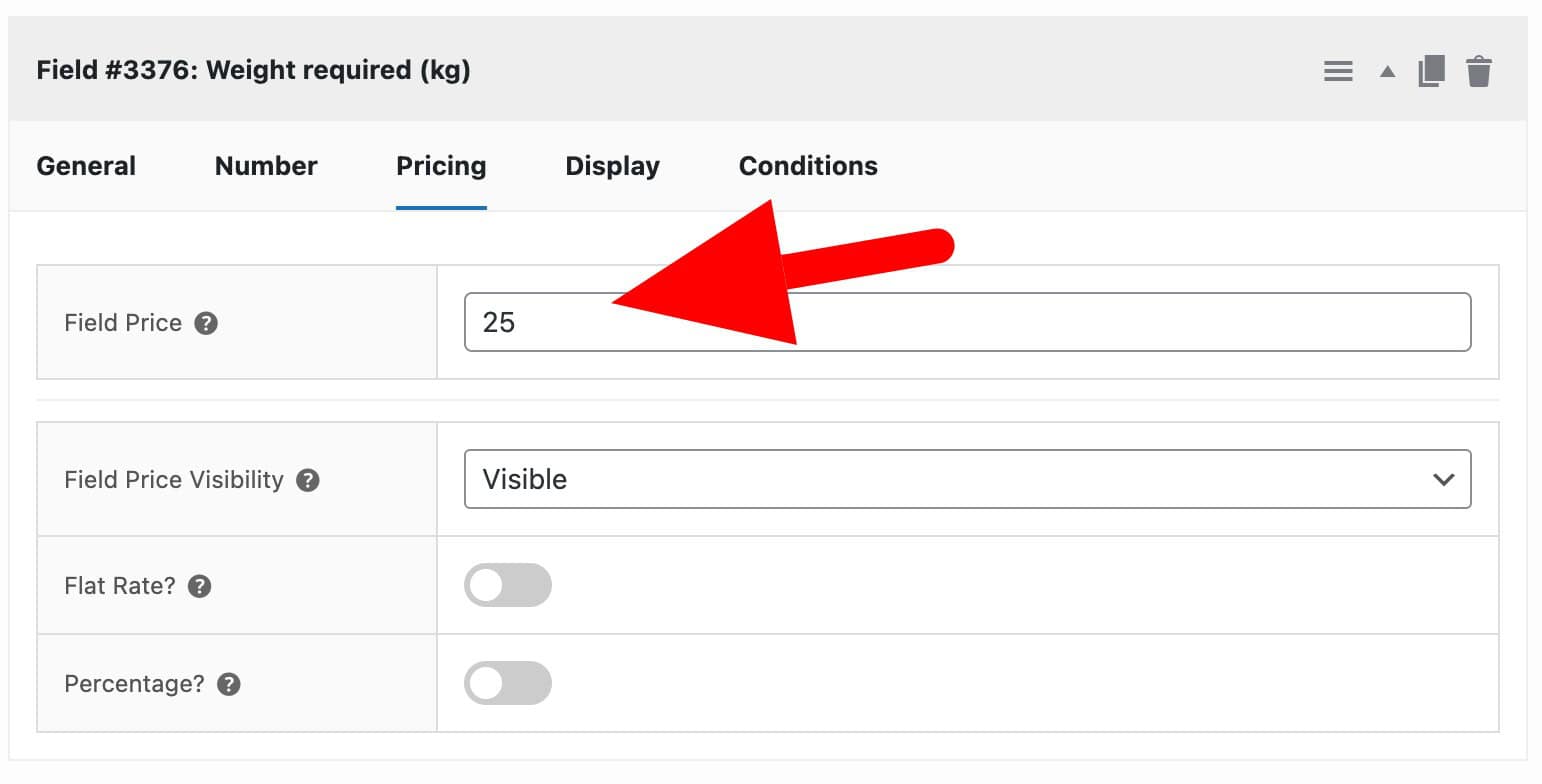Enable the Flat Rate toggle
The height and width of the screenshot is (784, 1542).
coord(508,585)
